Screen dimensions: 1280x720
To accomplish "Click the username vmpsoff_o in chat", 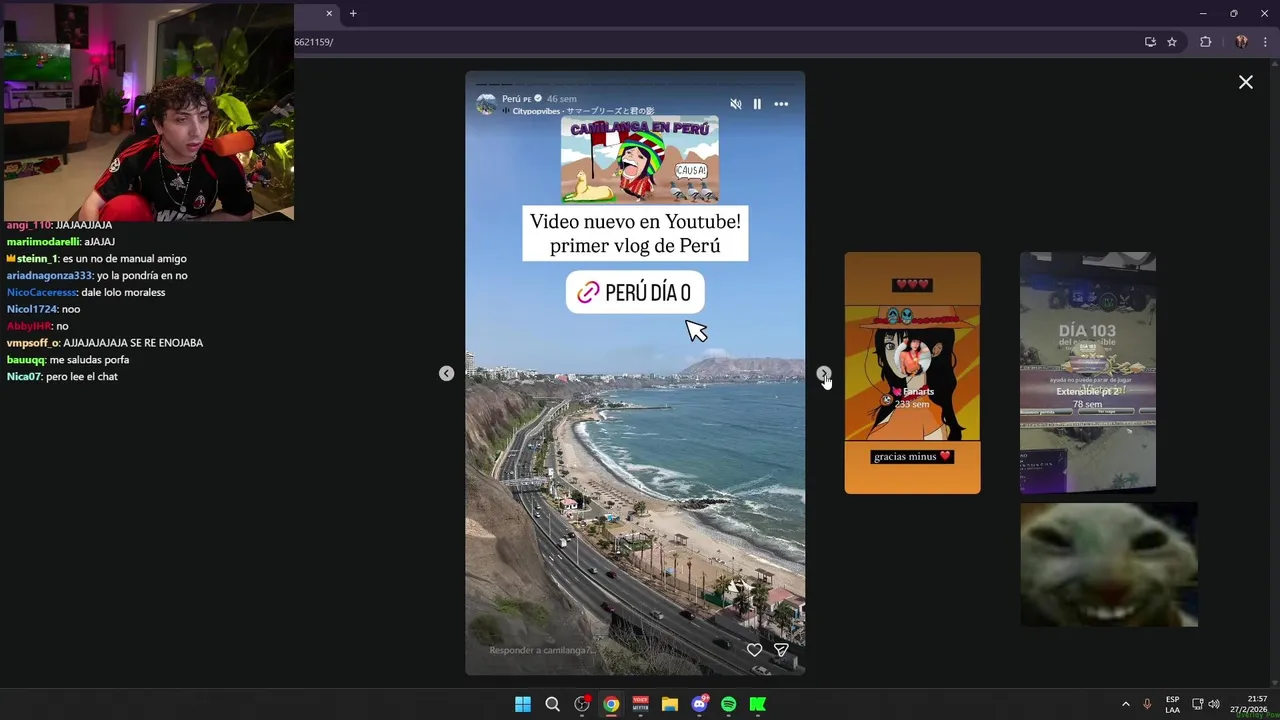I will 33,343.
